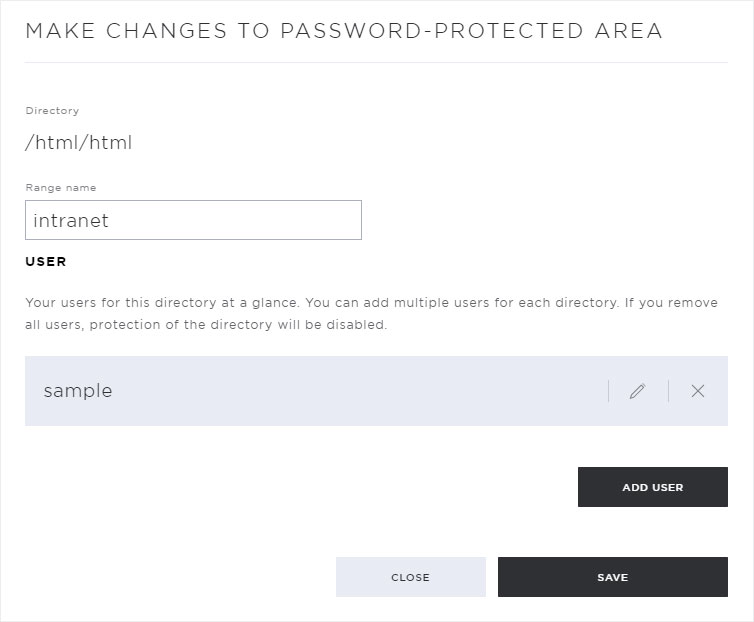The image size is (754, 622).
Task: Click the intranet text inside Range name
Action: click(x=71, y=220)
